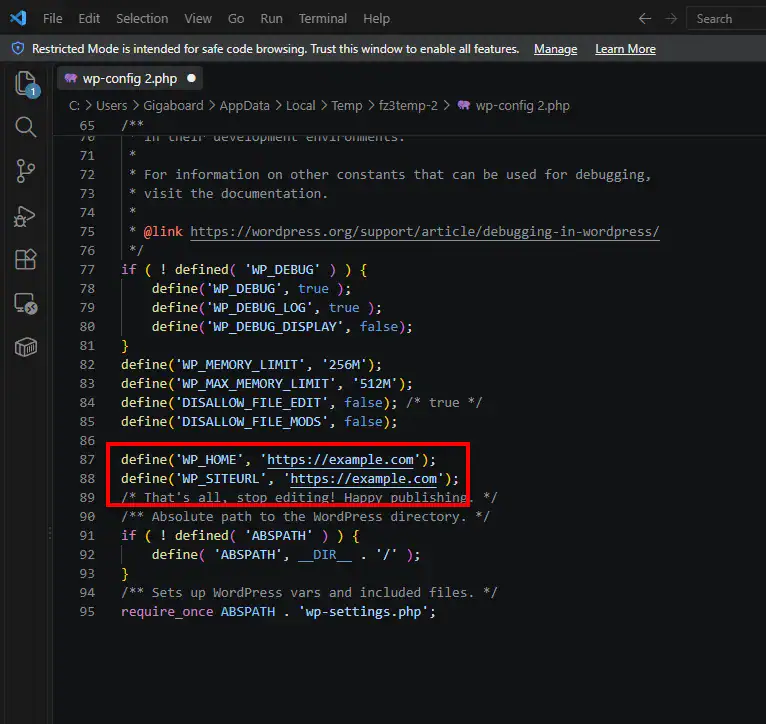The image size is (766, 724).
Task: Click the unsaved dot on wp-config 2.php tab
Action: (192, 78)
